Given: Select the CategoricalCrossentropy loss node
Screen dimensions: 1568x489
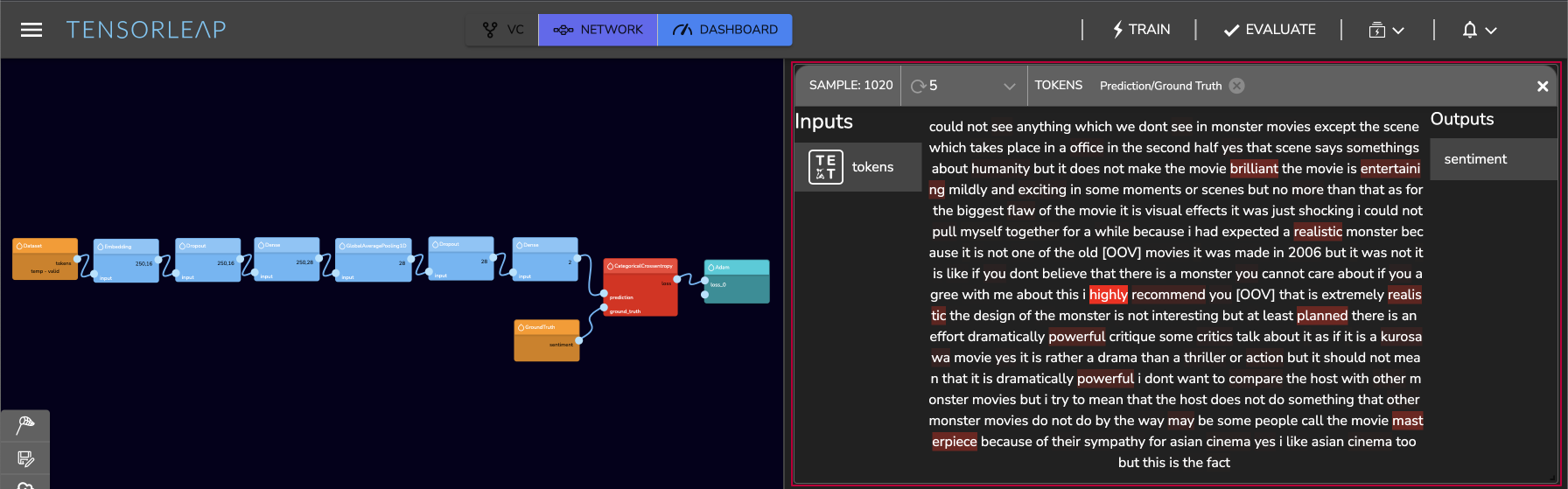Looking at the screenshot, I should (640, 287).
